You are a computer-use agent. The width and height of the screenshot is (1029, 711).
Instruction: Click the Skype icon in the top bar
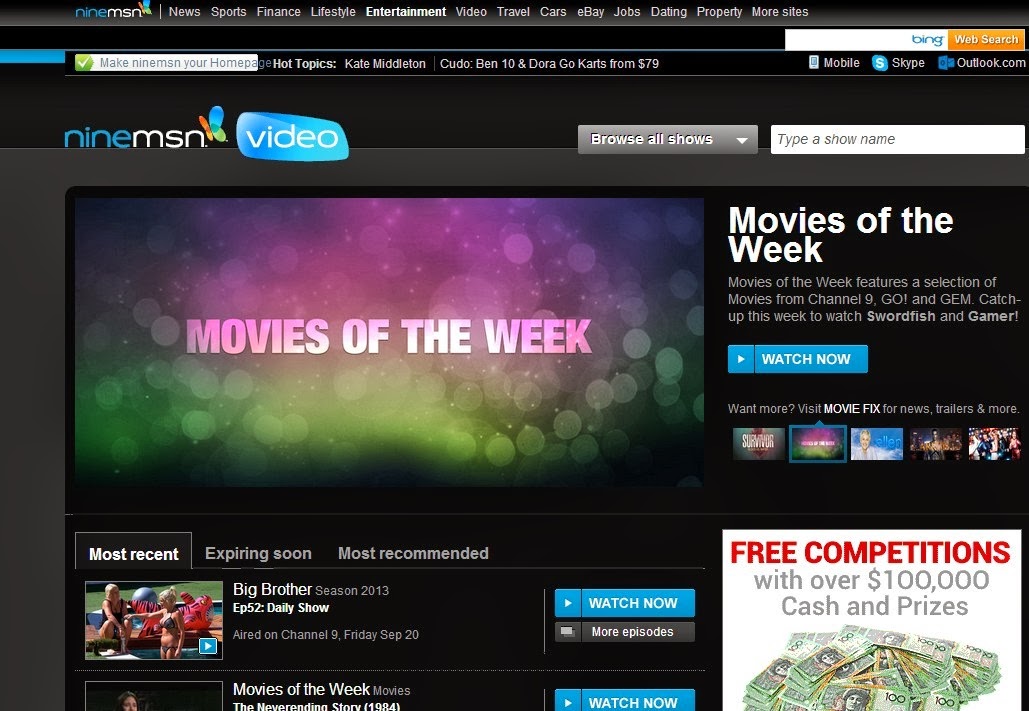[x=879, y=63]
